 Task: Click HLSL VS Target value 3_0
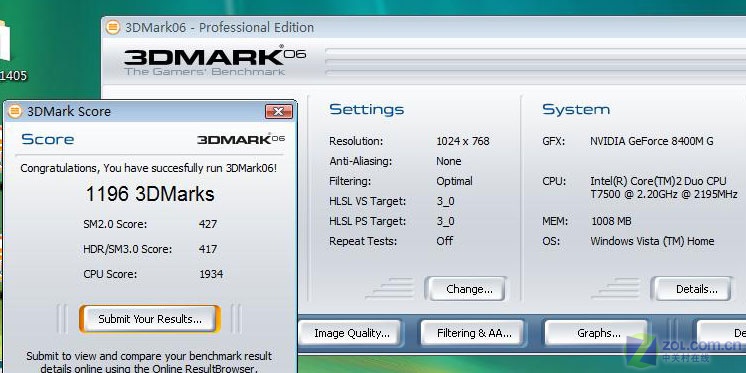[x=445, y=201]
